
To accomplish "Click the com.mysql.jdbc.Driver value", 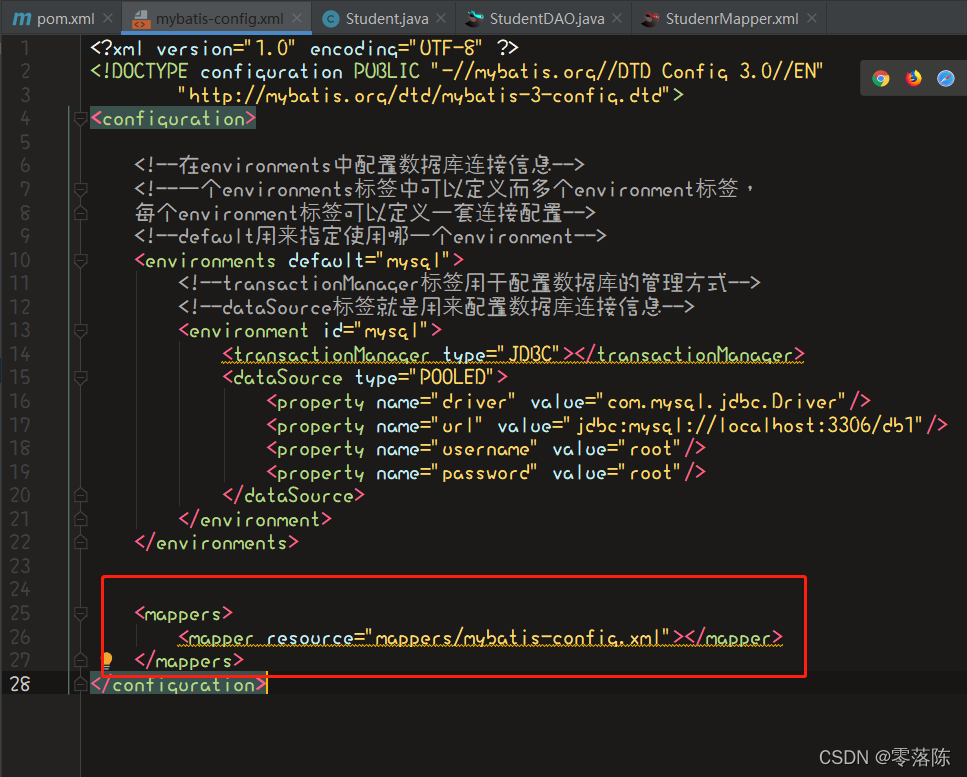I will pos(726,401).
